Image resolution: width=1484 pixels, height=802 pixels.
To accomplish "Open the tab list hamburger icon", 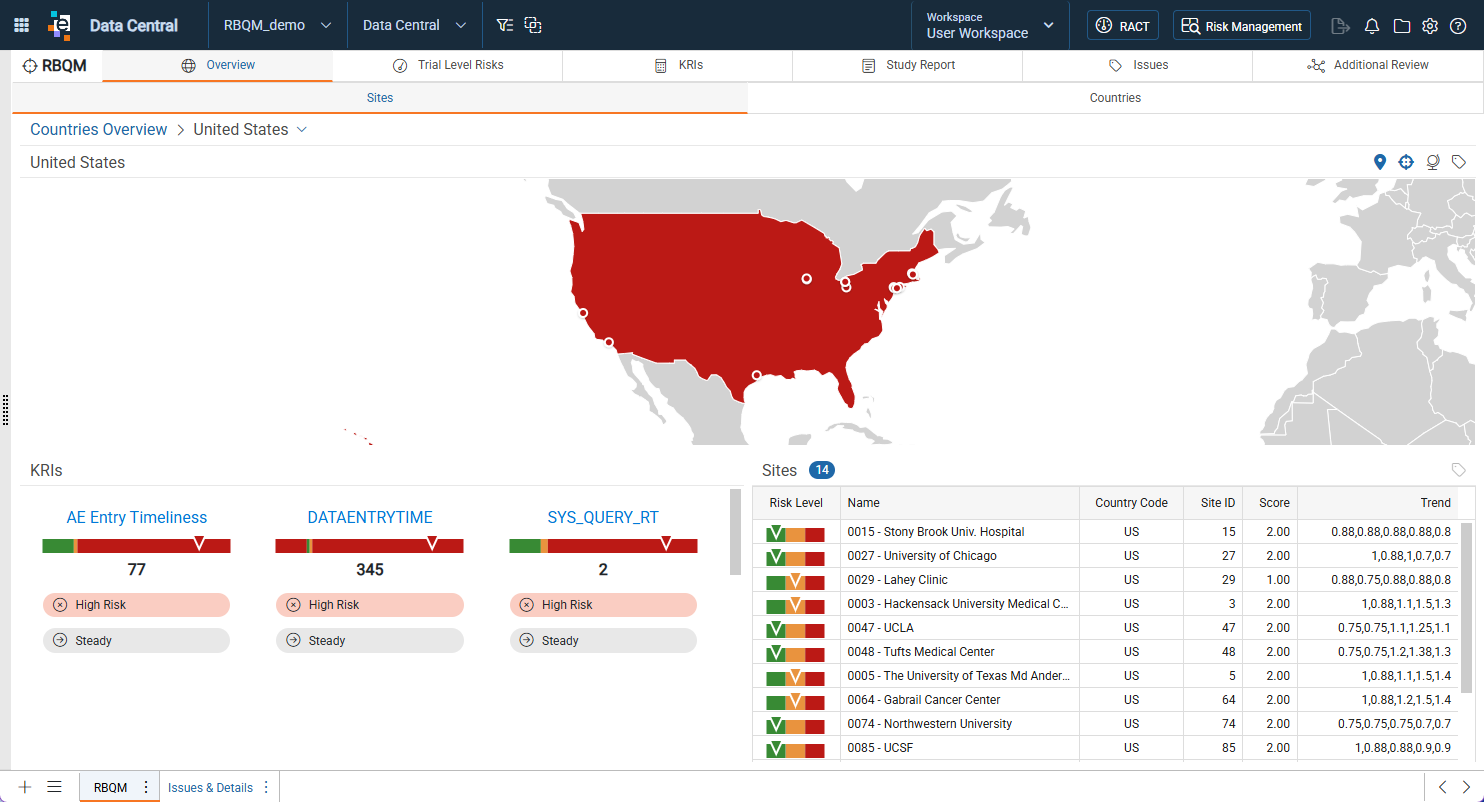I will click(55, 787).
